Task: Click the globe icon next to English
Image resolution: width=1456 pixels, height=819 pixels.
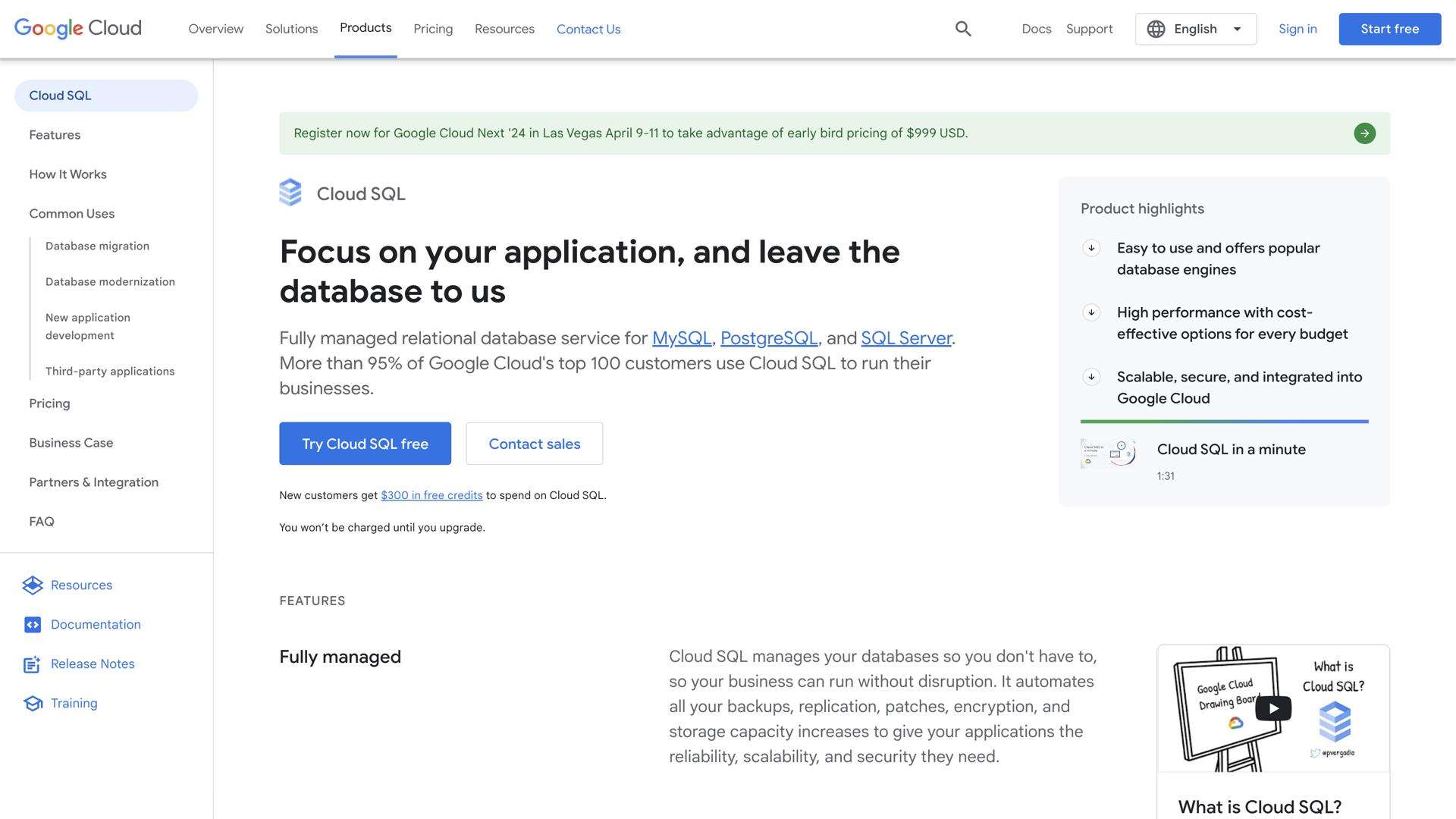Action: click(1156, 29)
